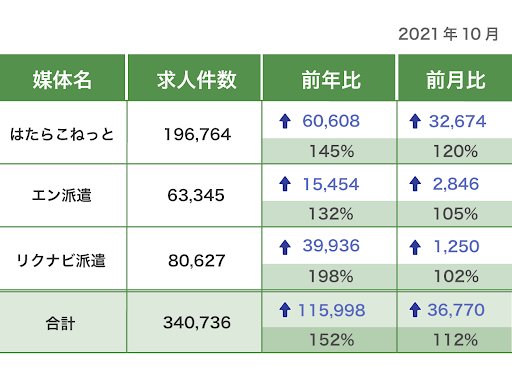Select the 前月比 column header

pyautogui.click(x=455, y=77)
